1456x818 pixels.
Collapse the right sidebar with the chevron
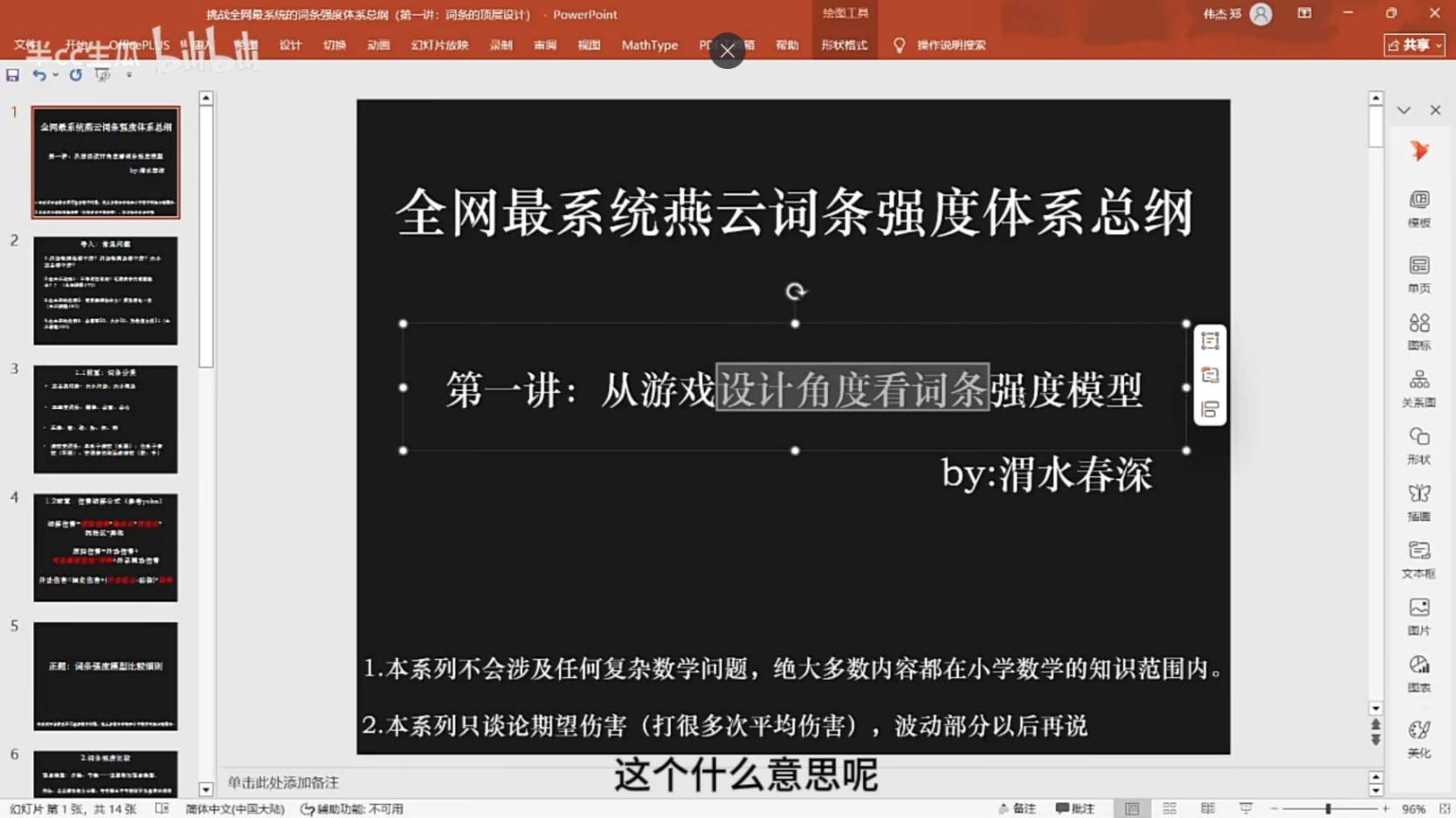coord(1404,110)
